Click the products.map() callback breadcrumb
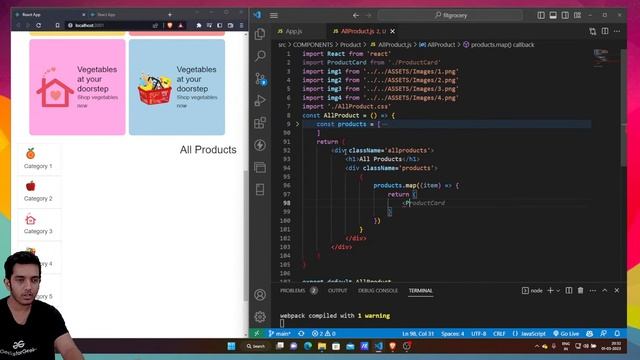The width and height of the screenshot is (640, 360). pos(498,45)
